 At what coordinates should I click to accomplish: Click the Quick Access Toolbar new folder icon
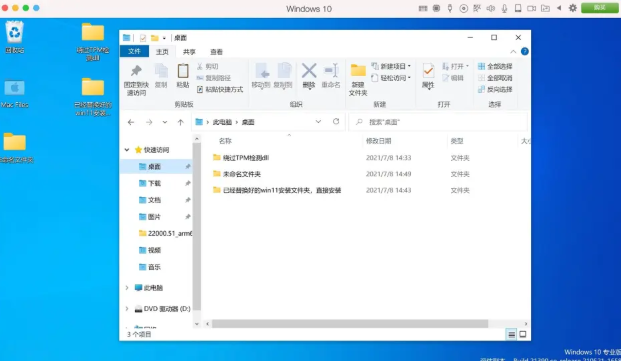(x=154, y=38)
